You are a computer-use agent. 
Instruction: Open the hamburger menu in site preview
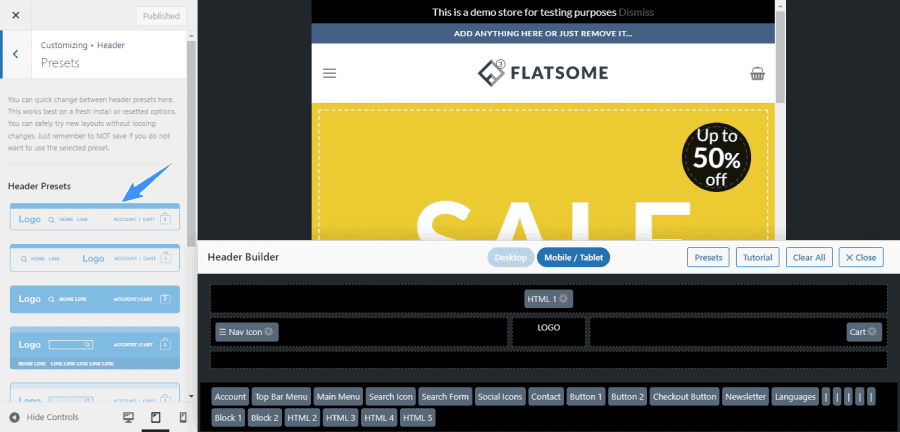tap(329, 73)
